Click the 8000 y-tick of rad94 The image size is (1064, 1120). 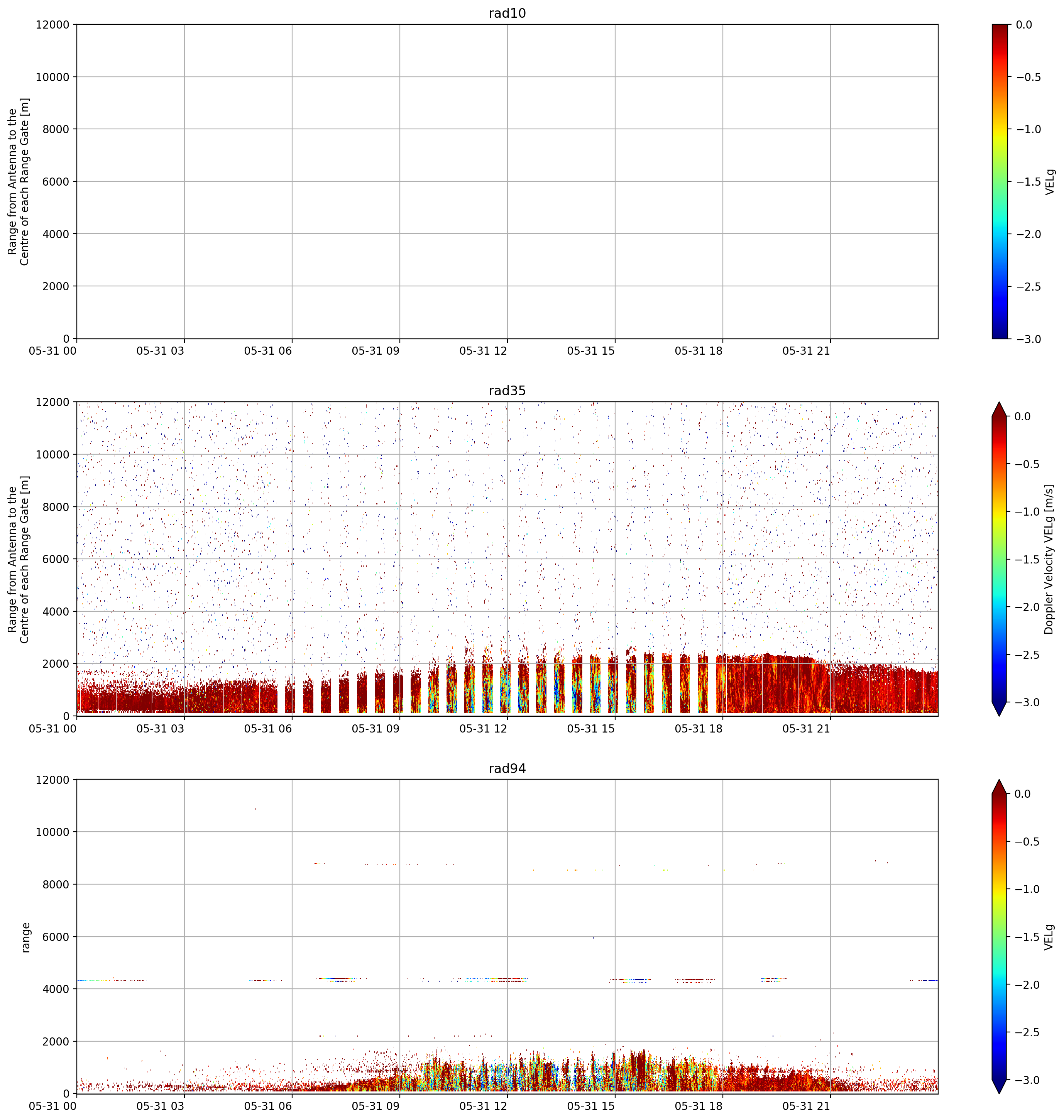[56, 884]
